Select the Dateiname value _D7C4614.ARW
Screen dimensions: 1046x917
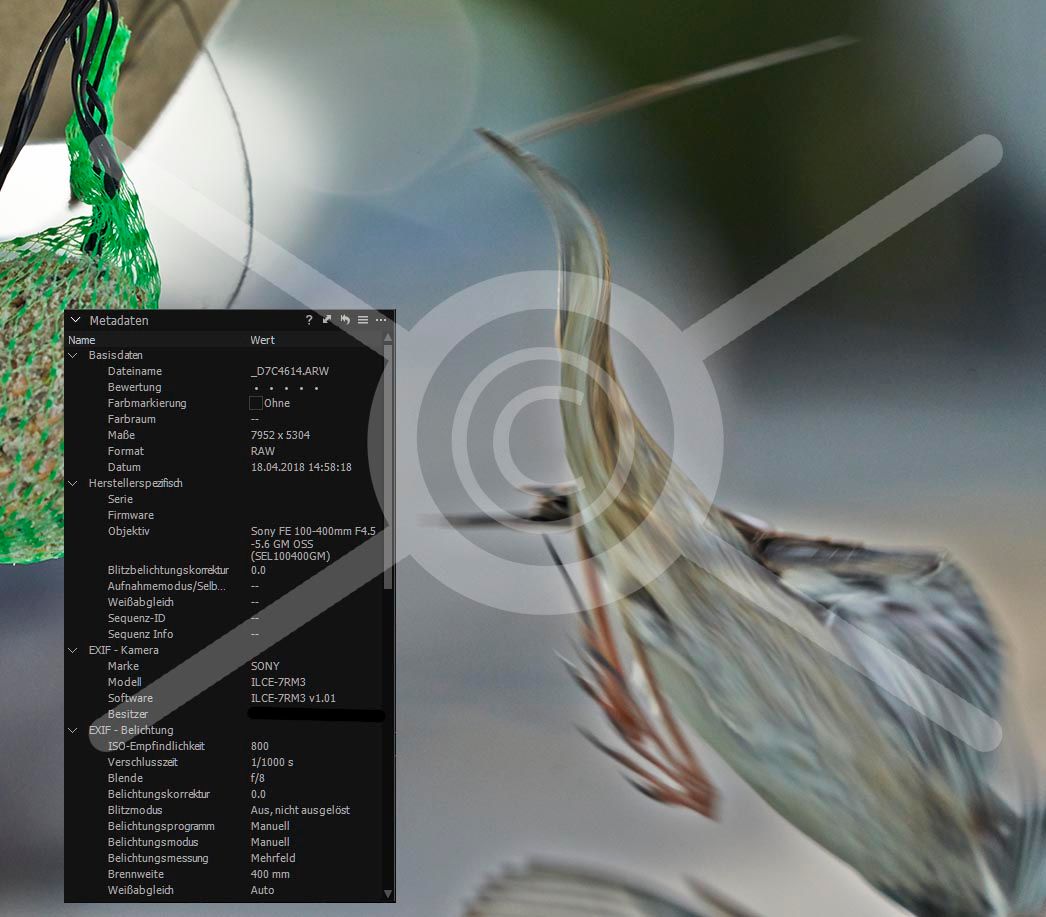click(x=290, y=371)
